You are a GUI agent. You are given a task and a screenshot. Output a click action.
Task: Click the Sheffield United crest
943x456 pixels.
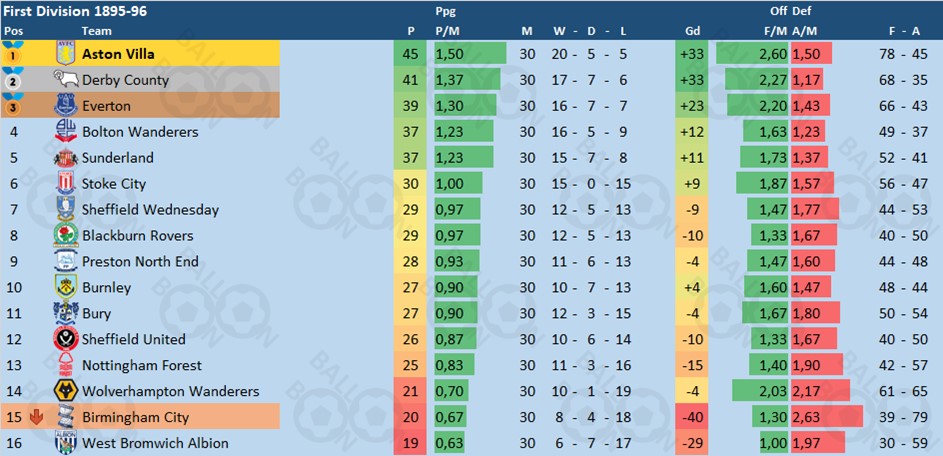coord(66,340)
